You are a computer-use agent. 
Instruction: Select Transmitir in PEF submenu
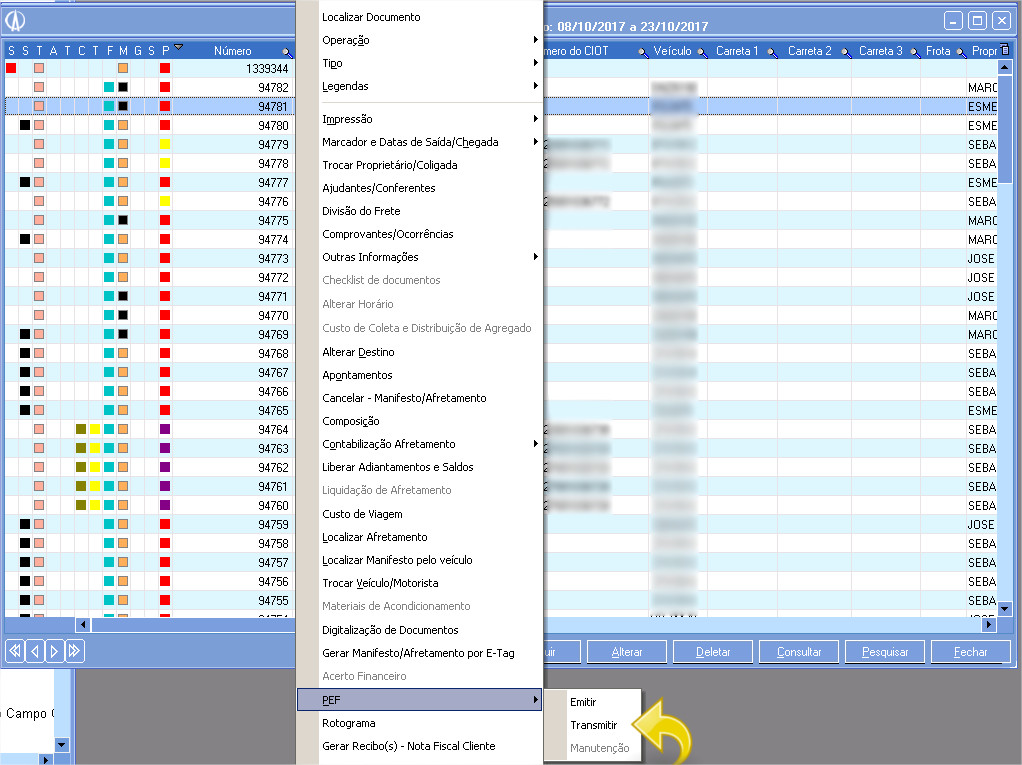[594, 725]
